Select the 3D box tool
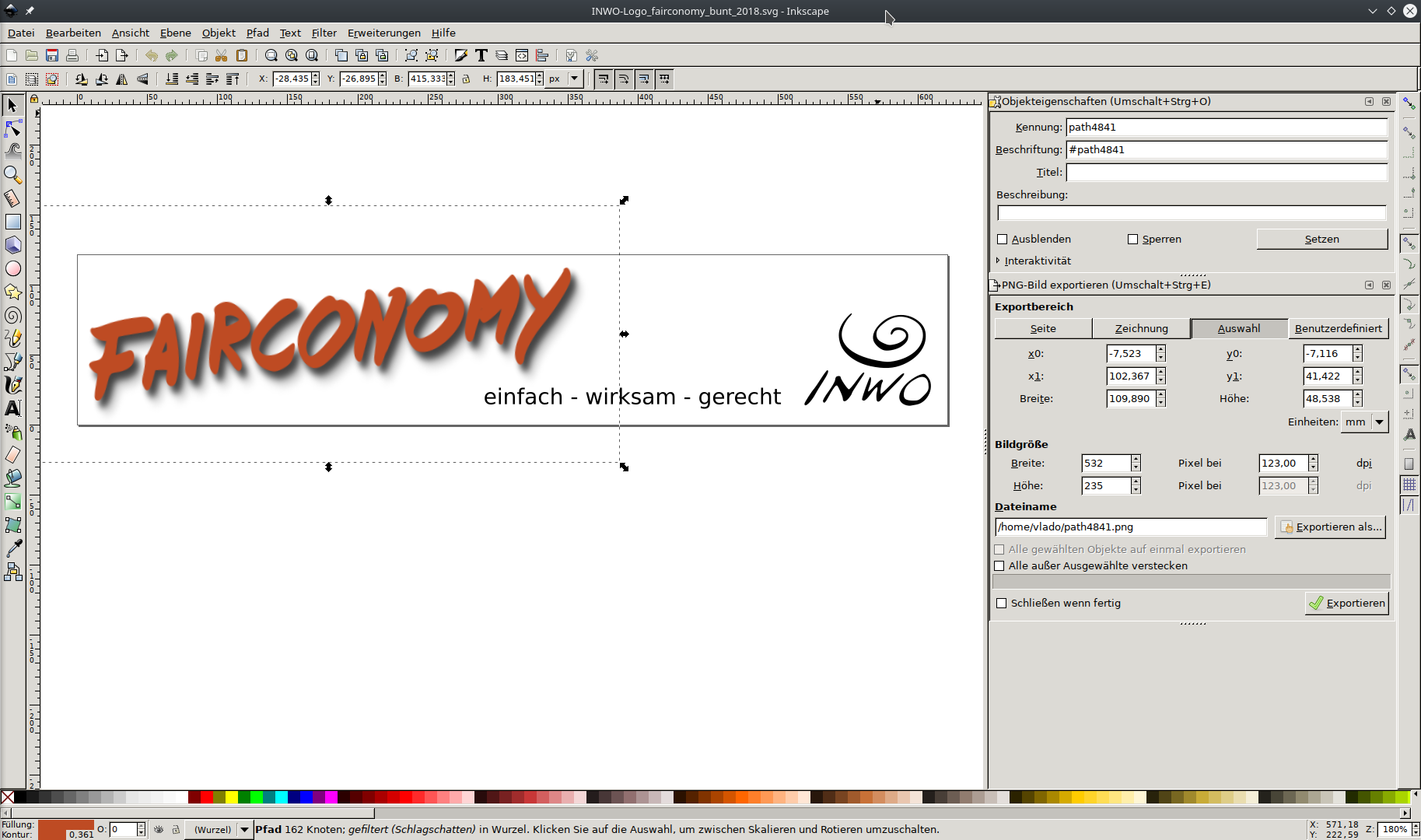This screenshot has width=1421, height=840. (x=13, y=245)
